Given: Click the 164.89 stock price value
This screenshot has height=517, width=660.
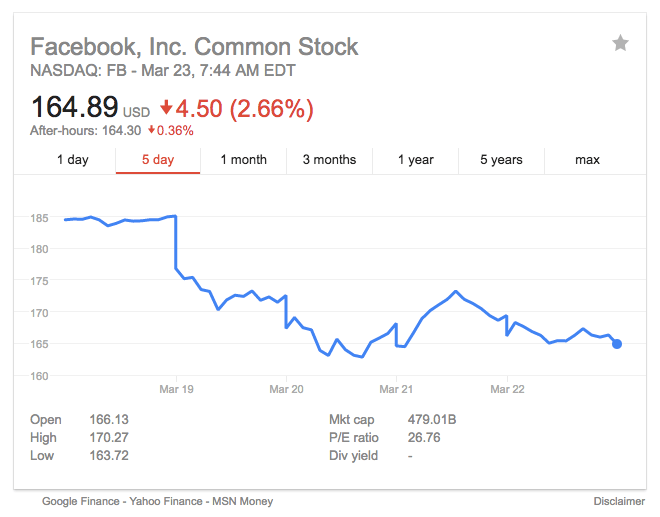Looking at the screenshot, I should 75,107.
